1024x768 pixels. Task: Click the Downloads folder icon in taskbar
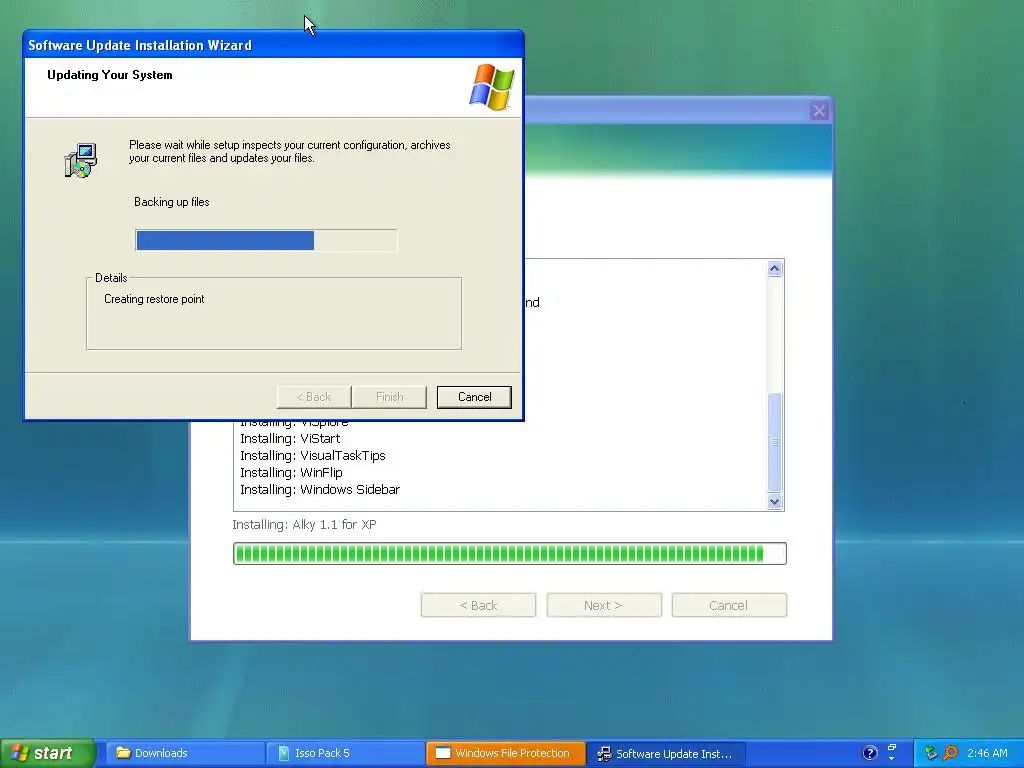pos(123,752)
